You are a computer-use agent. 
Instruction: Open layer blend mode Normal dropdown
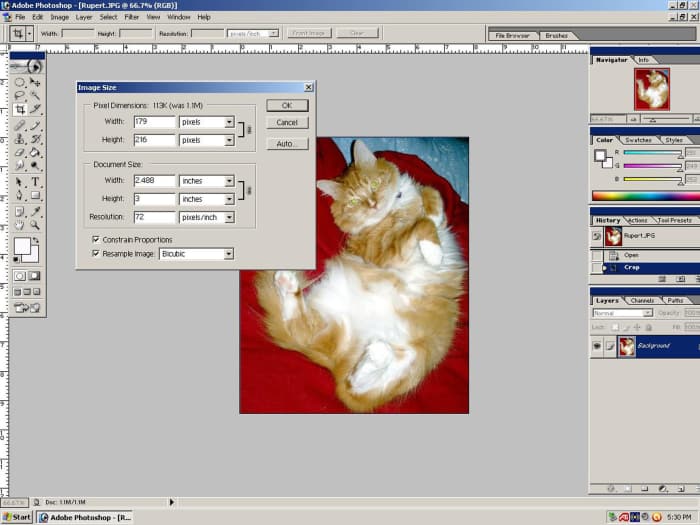pos(623,313)
